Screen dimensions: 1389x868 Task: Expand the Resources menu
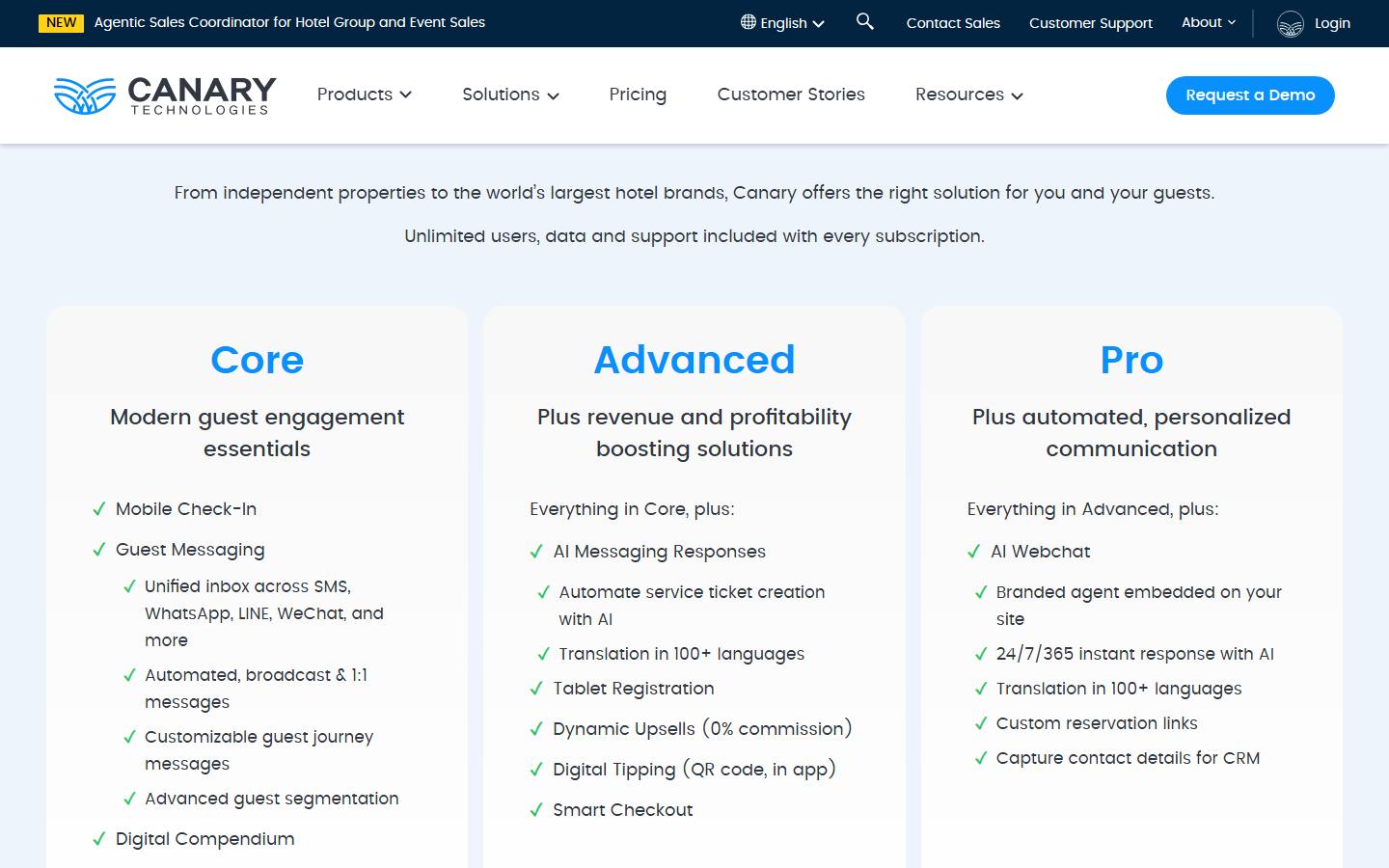pos(969,95)
